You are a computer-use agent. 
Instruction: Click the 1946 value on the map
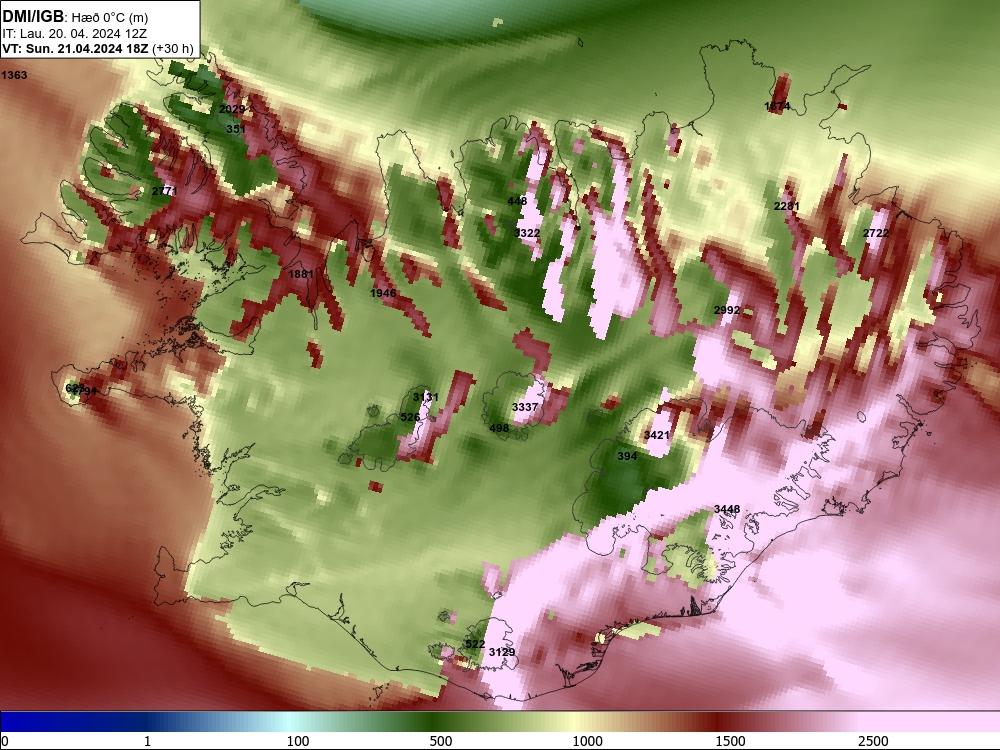pyautogui.click(x=383, y=293)
